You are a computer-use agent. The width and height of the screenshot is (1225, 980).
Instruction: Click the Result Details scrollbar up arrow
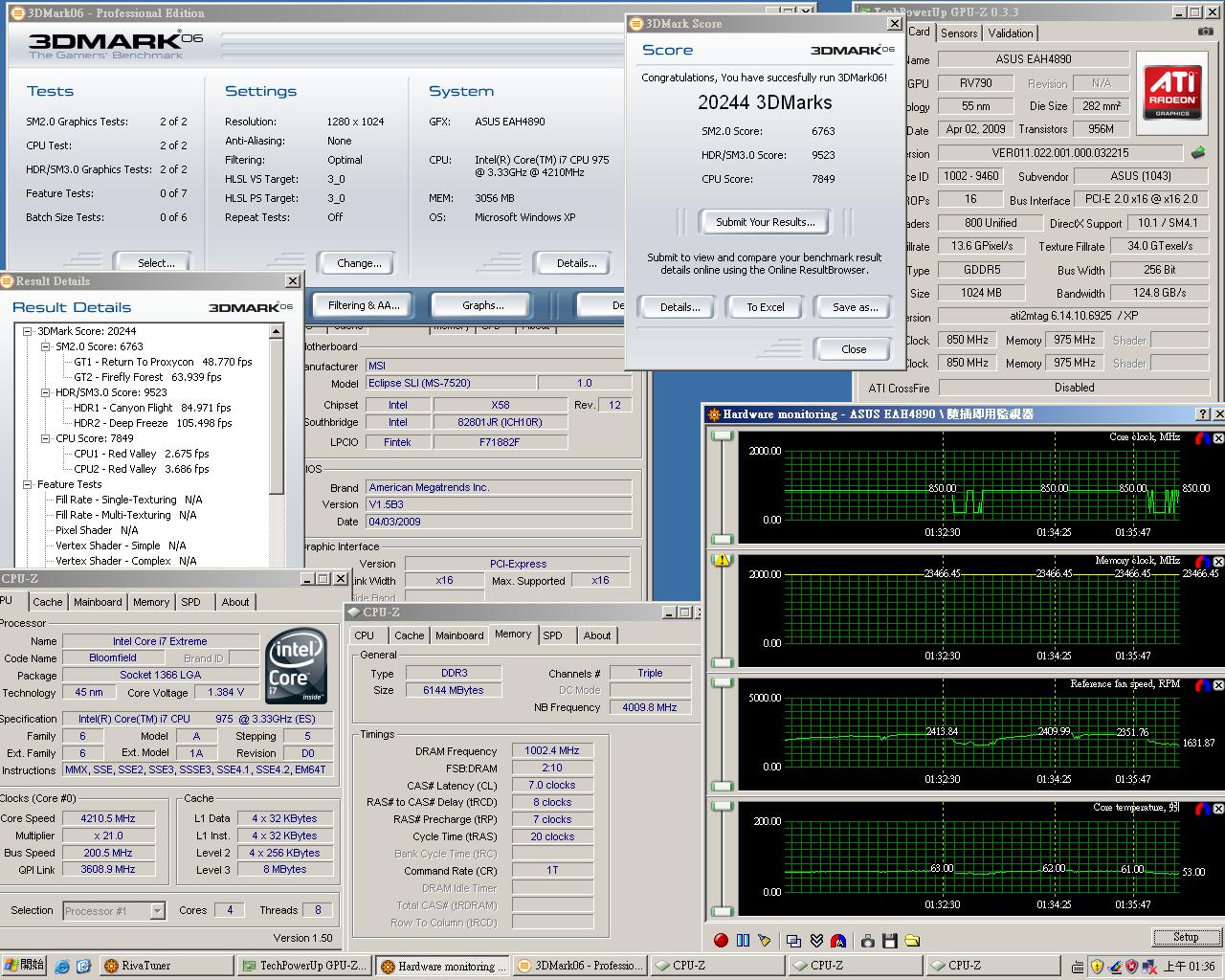tap(277, 331)
